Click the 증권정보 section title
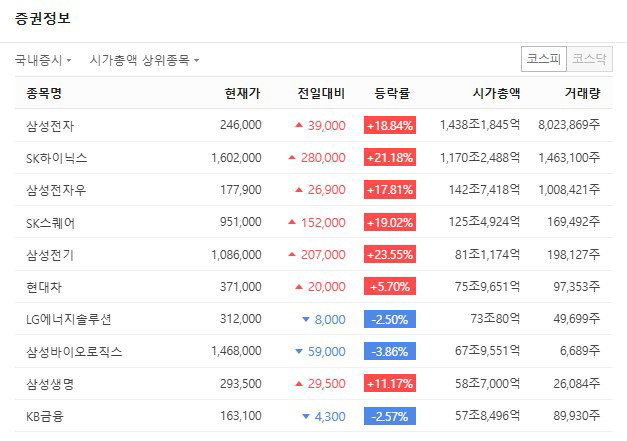 [43, 18]
